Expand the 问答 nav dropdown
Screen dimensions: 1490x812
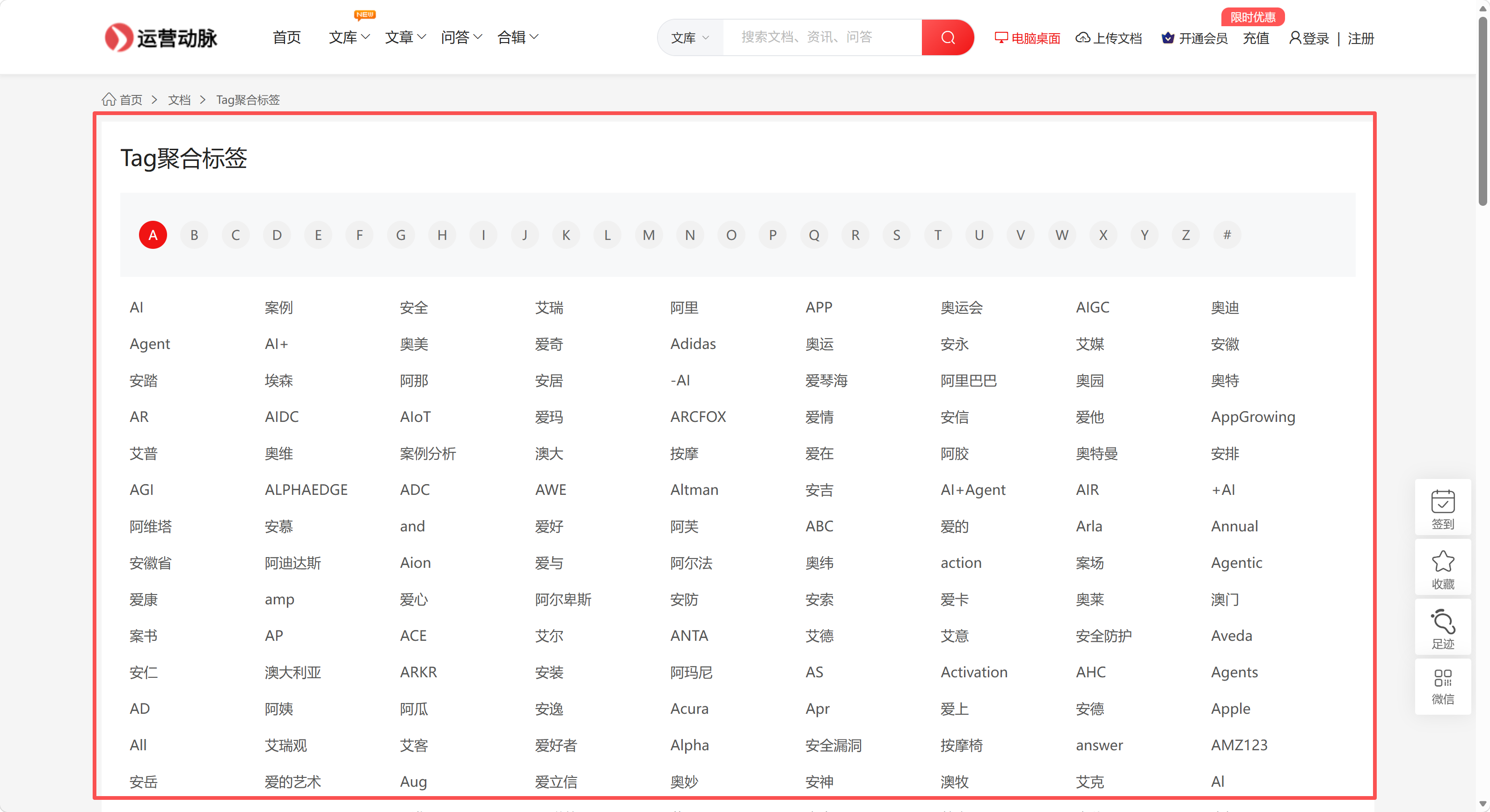[x=461, y=37]
